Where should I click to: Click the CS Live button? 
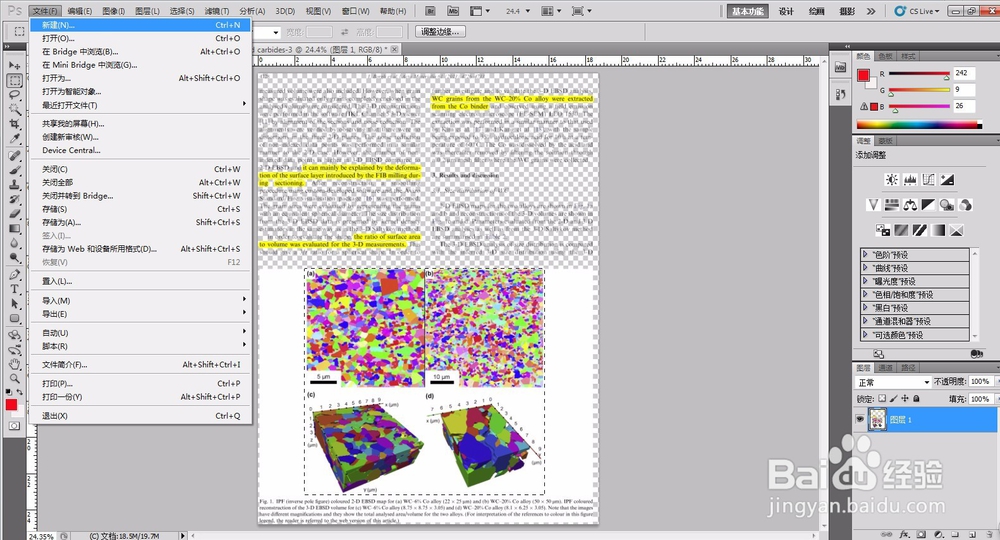click(x=918, y=11)
